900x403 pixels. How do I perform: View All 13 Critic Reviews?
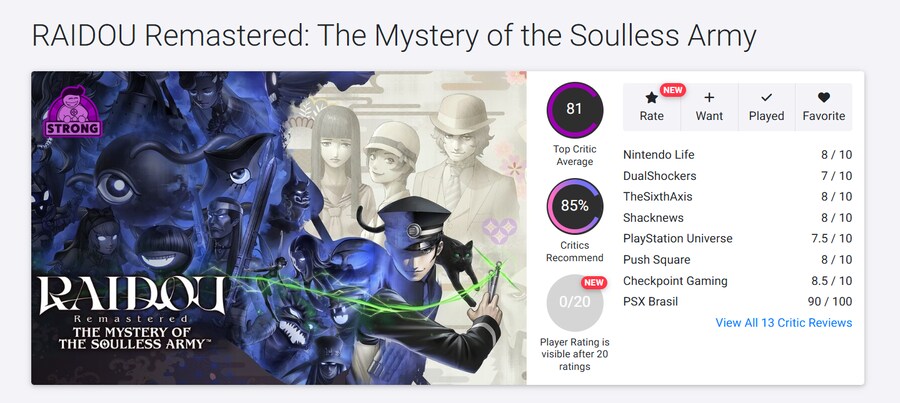(783, 323)
